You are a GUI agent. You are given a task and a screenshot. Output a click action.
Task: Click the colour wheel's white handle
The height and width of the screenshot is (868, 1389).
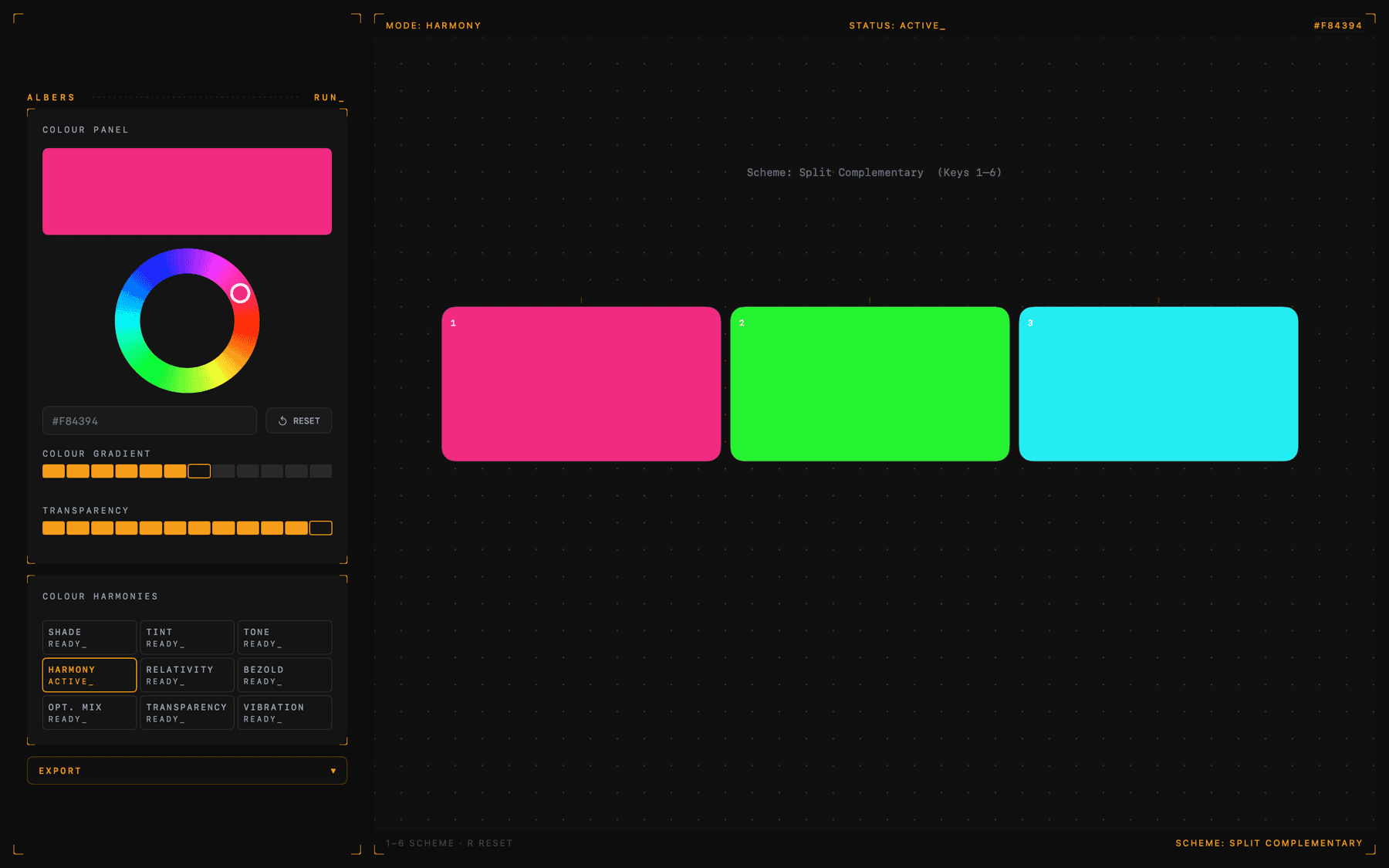pos(240,293)
